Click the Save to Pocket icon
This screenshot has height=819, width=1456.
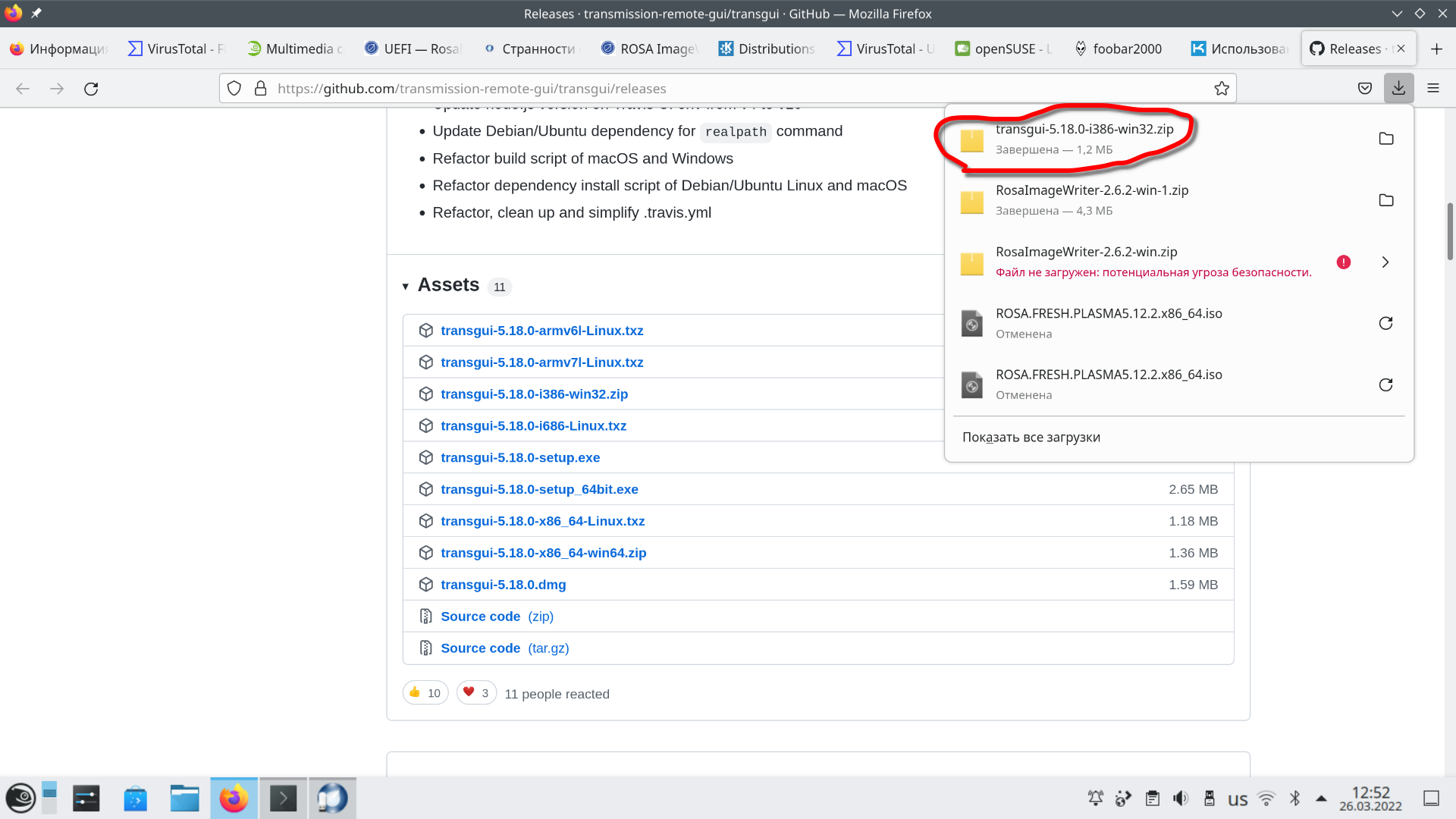click(x=1364, y=89)
